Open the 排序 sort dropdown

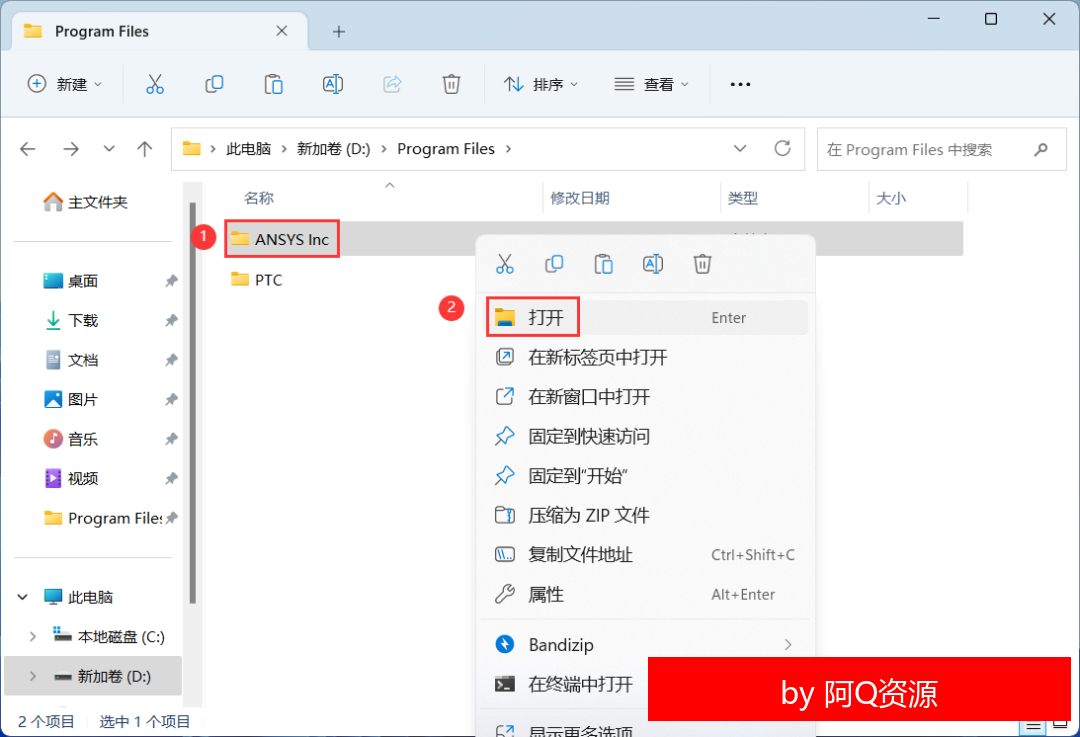541,85
